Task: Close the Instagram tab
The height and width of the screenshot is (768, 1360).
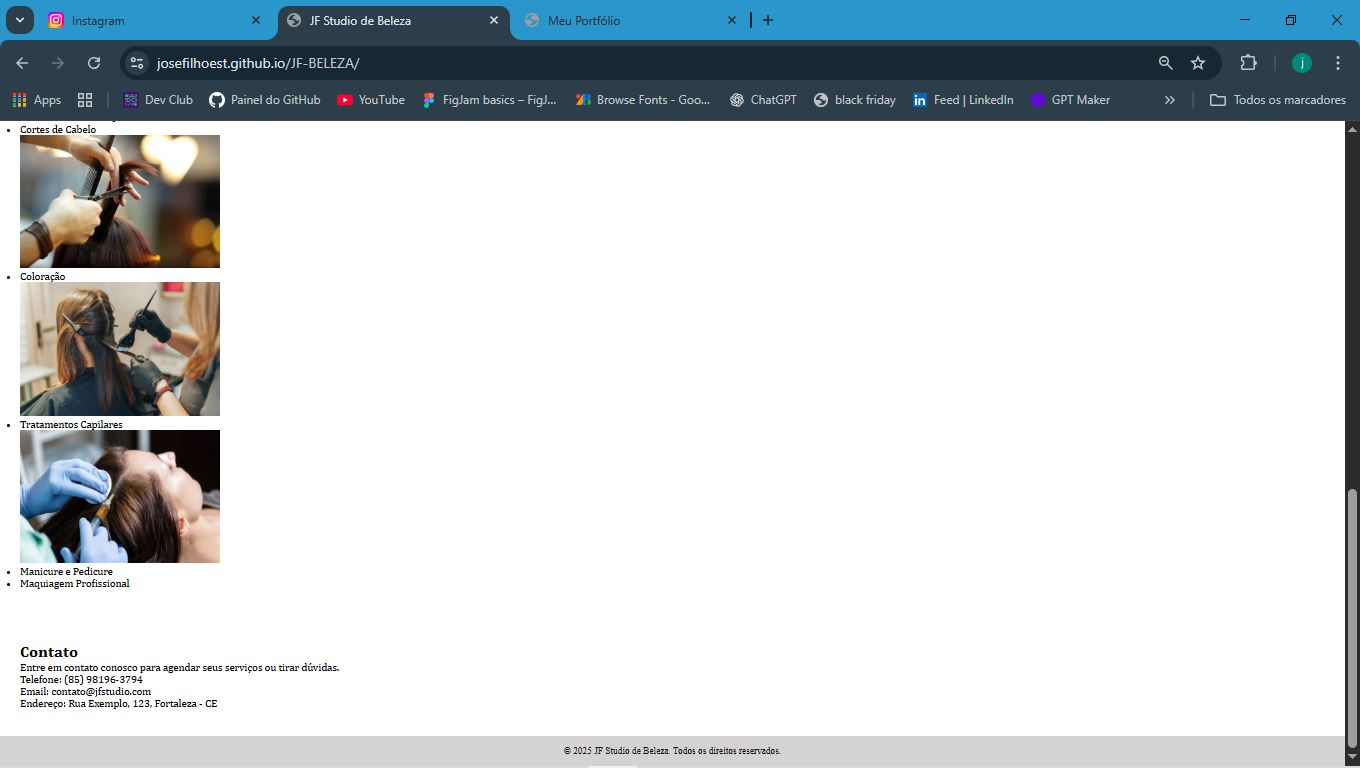Action: [256, 20]
